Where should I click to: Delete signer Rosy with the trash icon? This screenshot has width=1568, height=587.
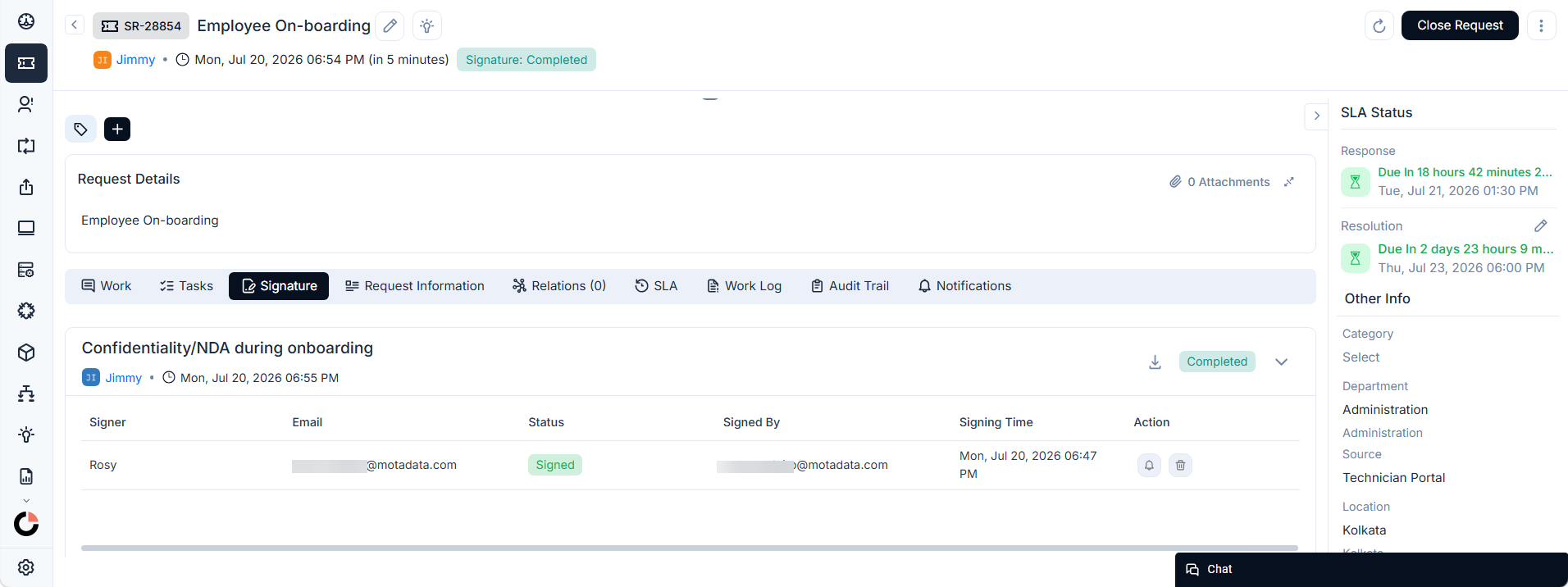click(x=1180, y=465)
